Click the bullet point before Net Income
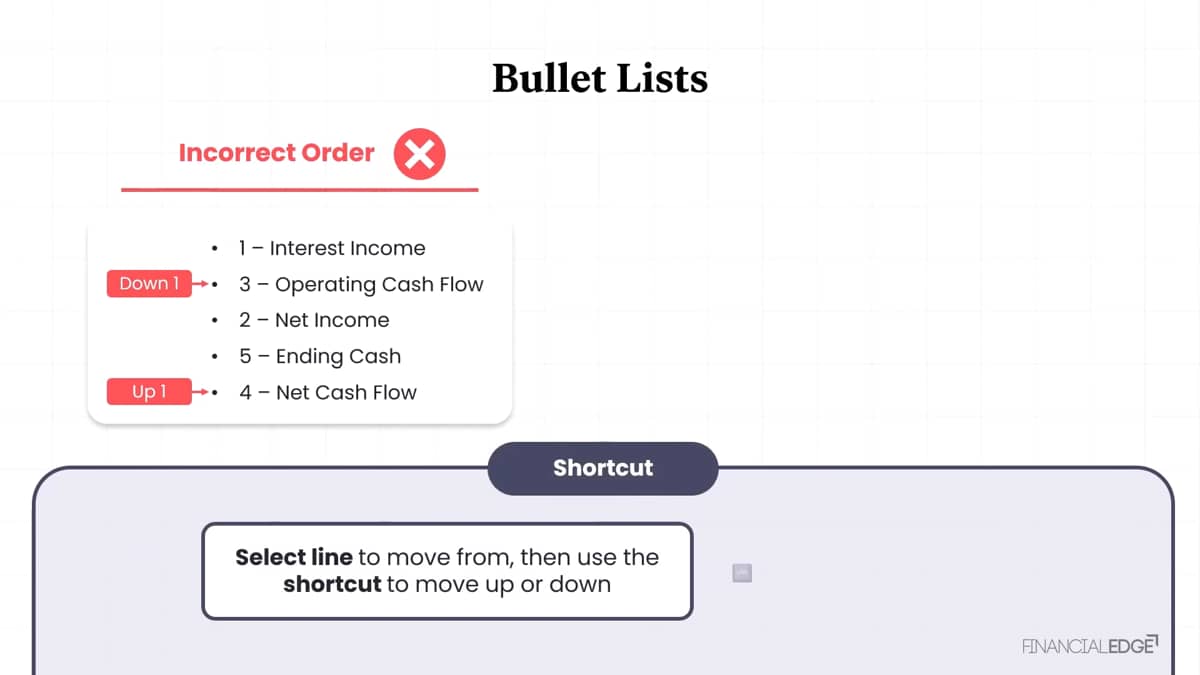1200x675 pixels. coord(215,320)
